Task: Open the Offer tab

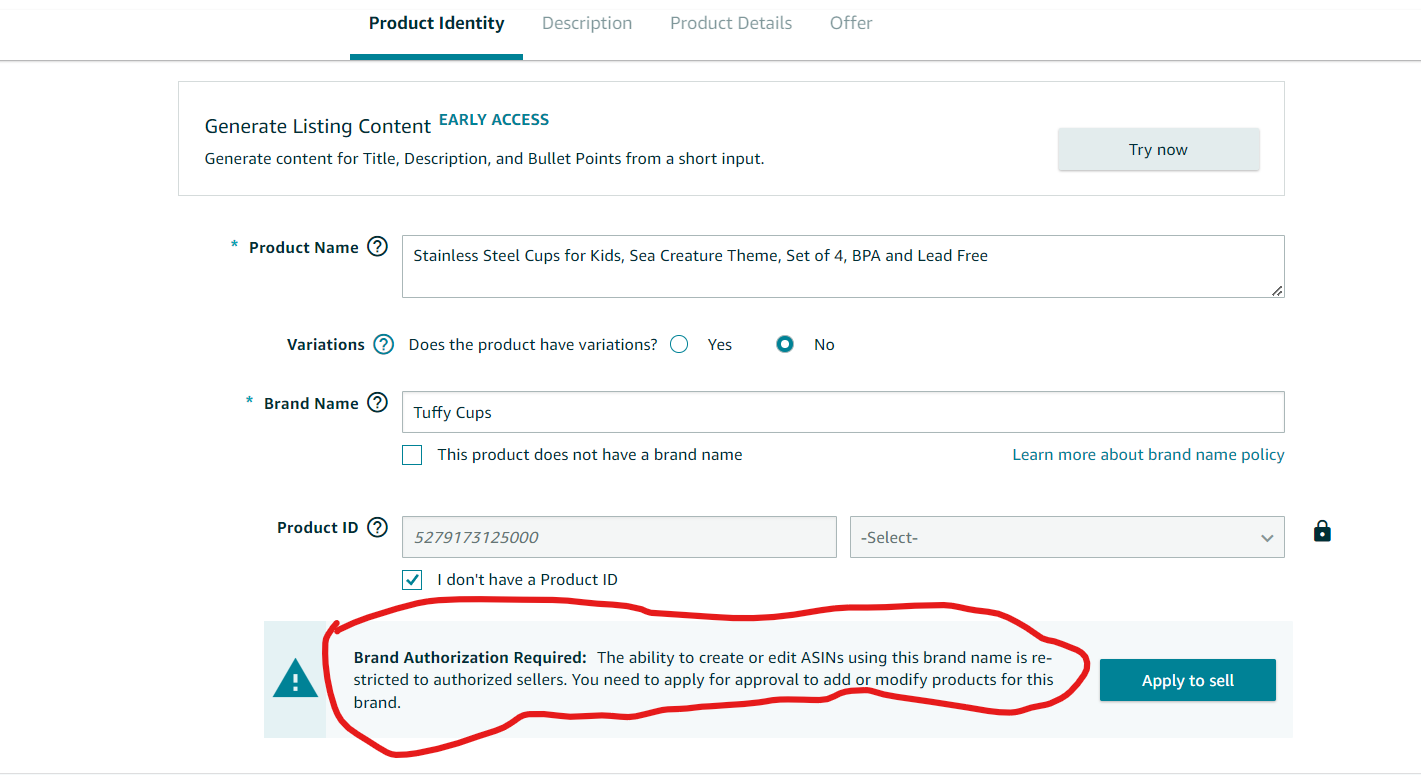Action: [851, 23]
